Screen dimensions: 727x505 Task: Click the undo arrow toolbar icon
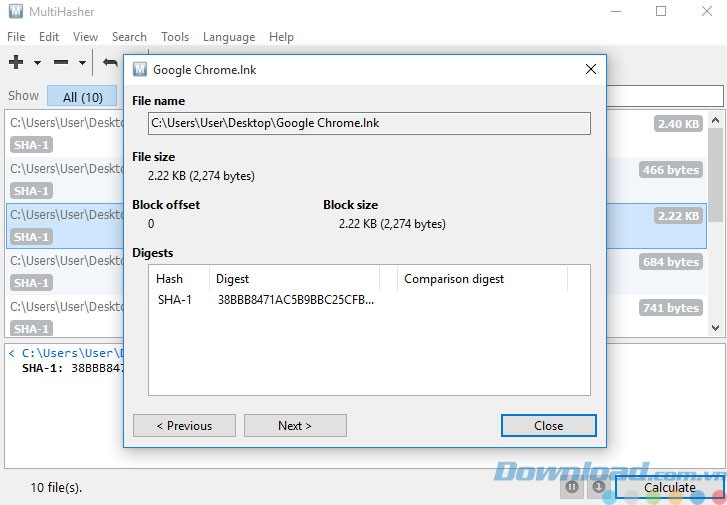[x=110, y=62]
